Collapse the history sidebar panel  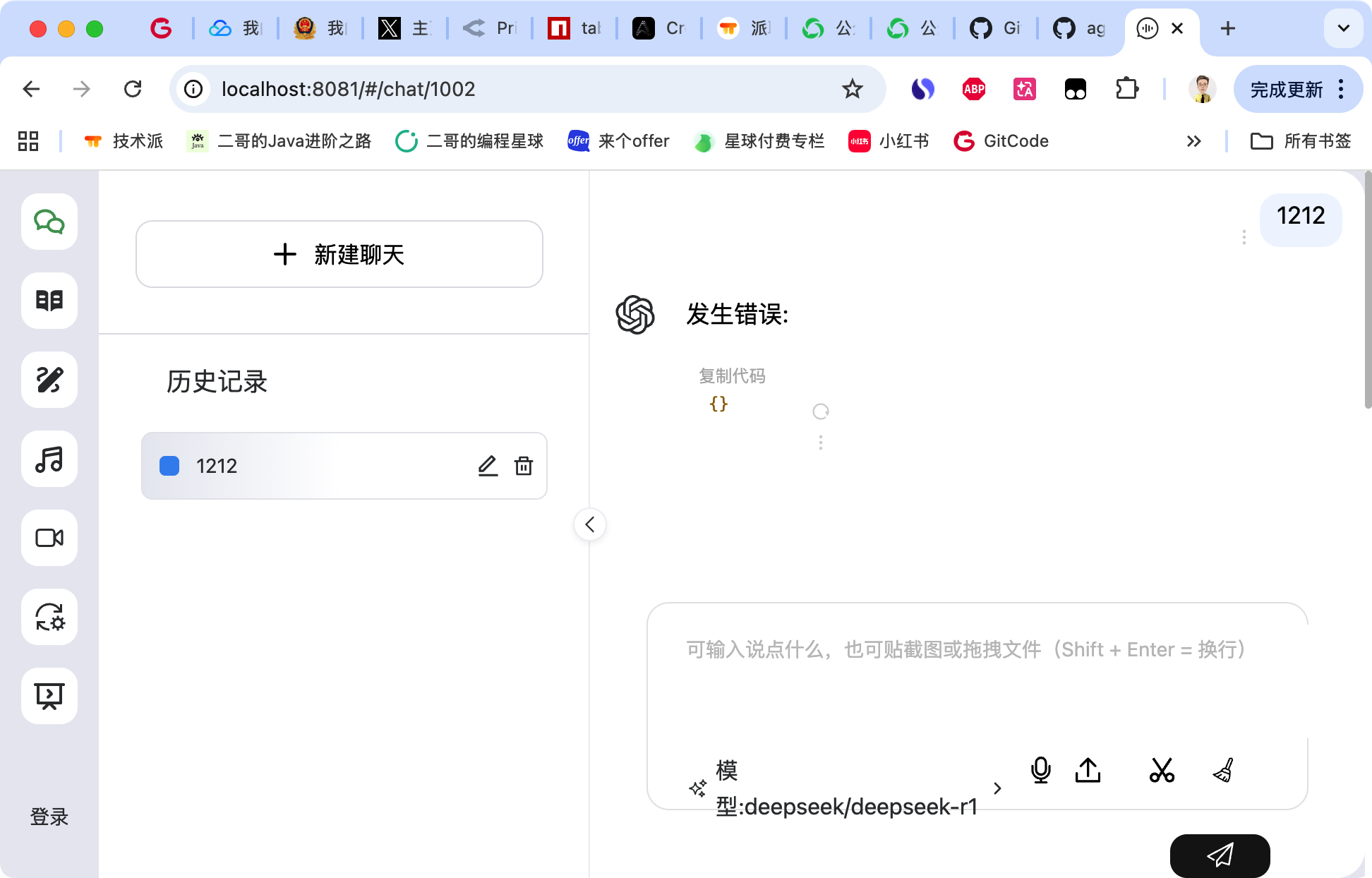[590, 524]
